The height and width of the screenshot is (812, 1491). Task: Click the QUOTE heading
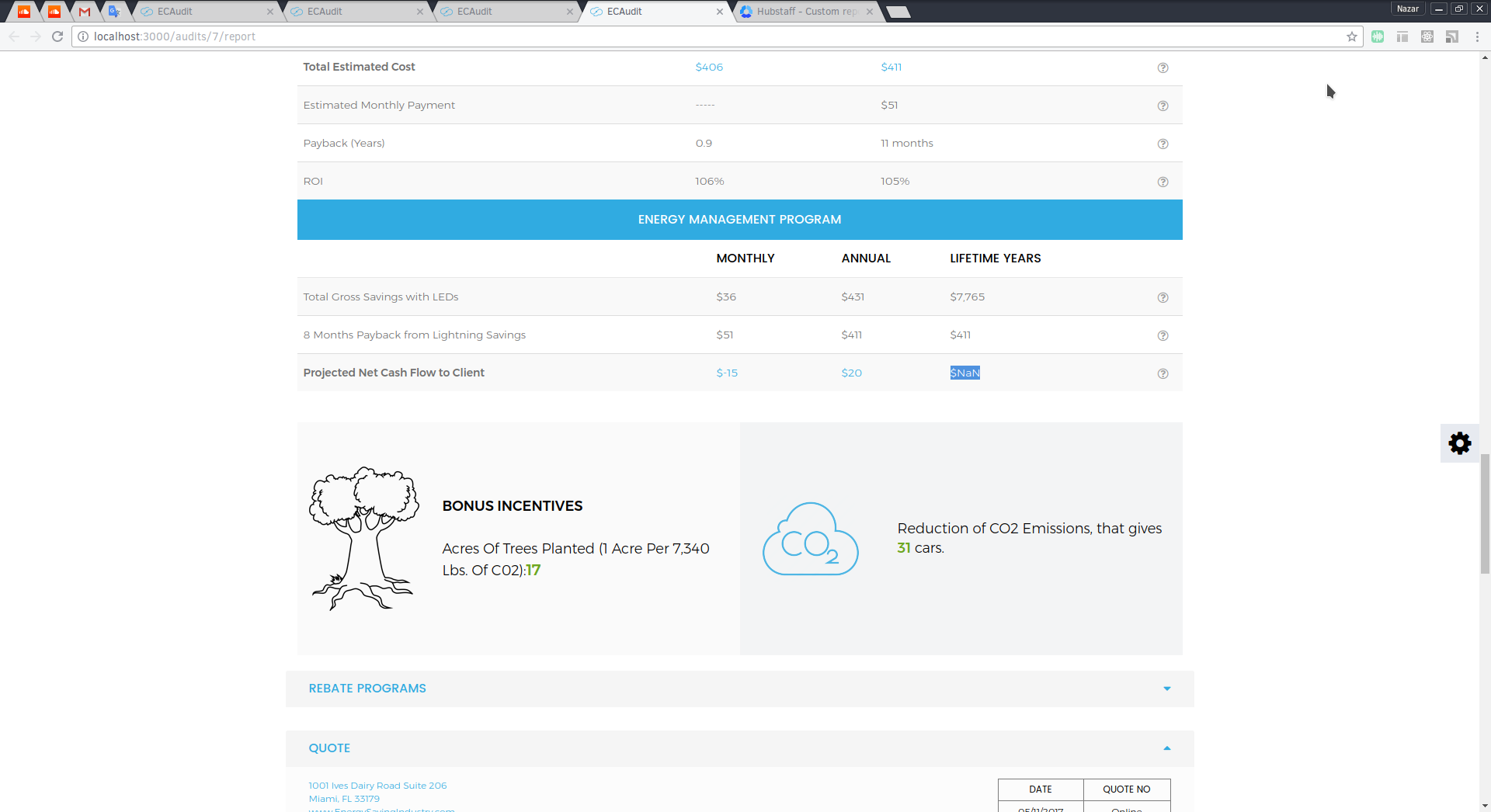pyautogui.click(x=329, y=748)
